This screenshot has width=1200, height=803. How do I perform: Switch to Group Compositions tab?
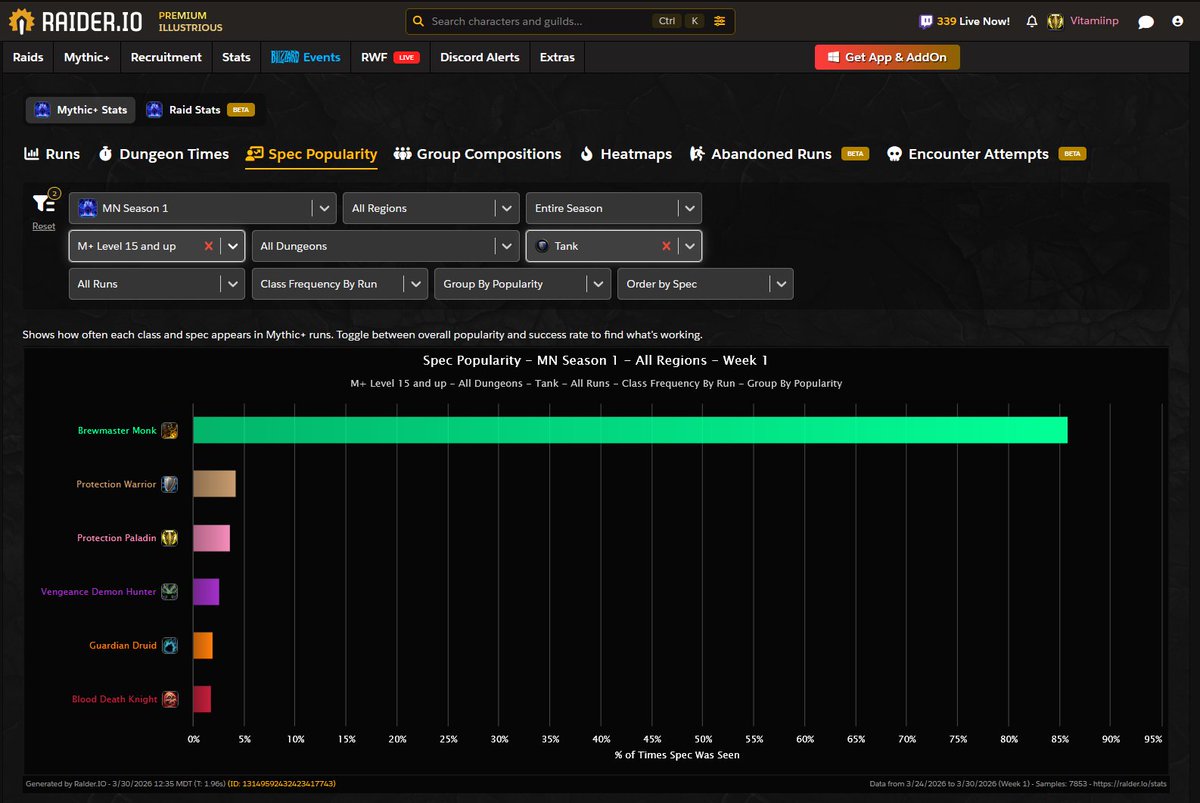tap(477, 154)
